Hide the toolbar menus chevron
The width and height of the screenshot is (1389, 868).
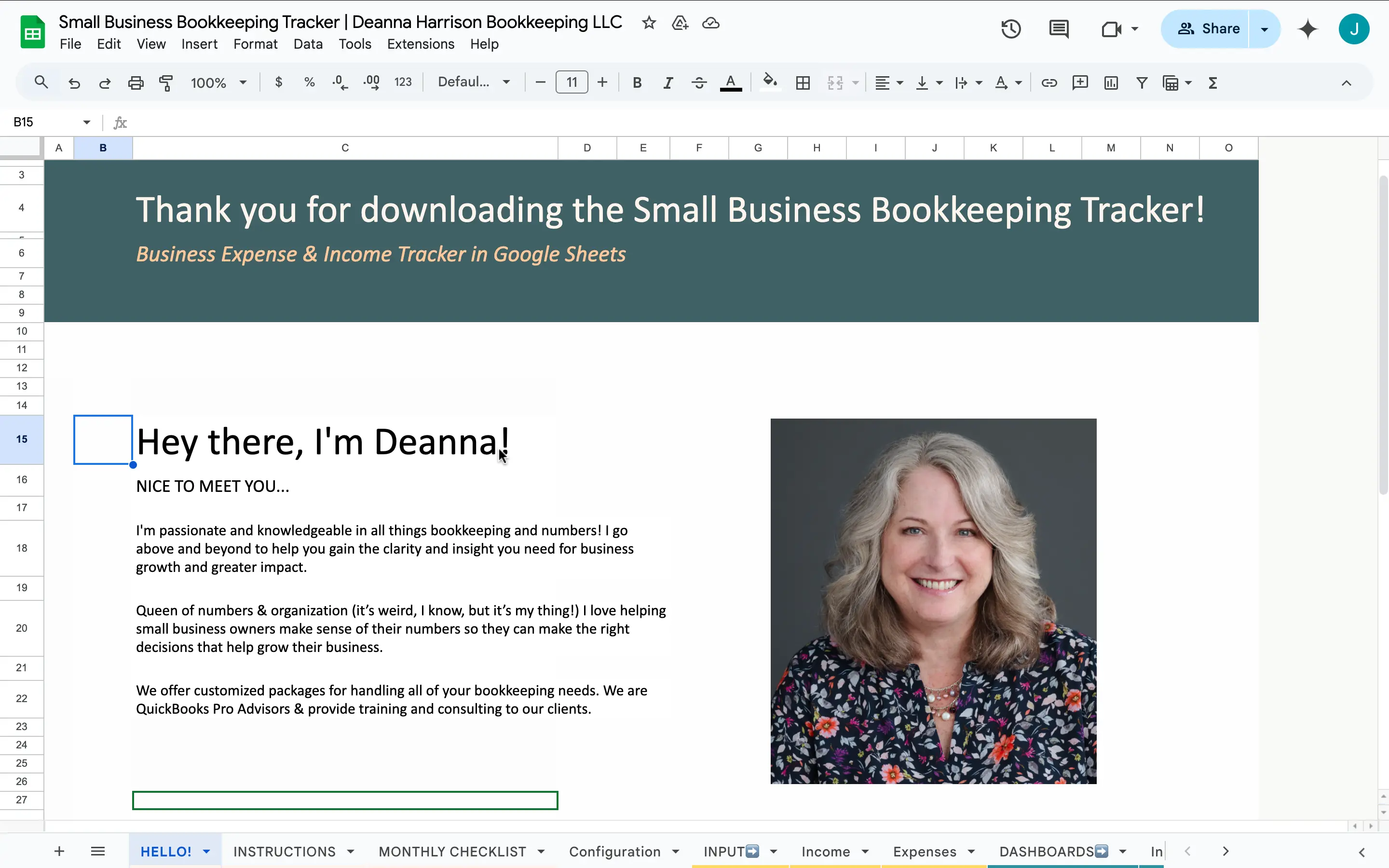click(1346, 82)
